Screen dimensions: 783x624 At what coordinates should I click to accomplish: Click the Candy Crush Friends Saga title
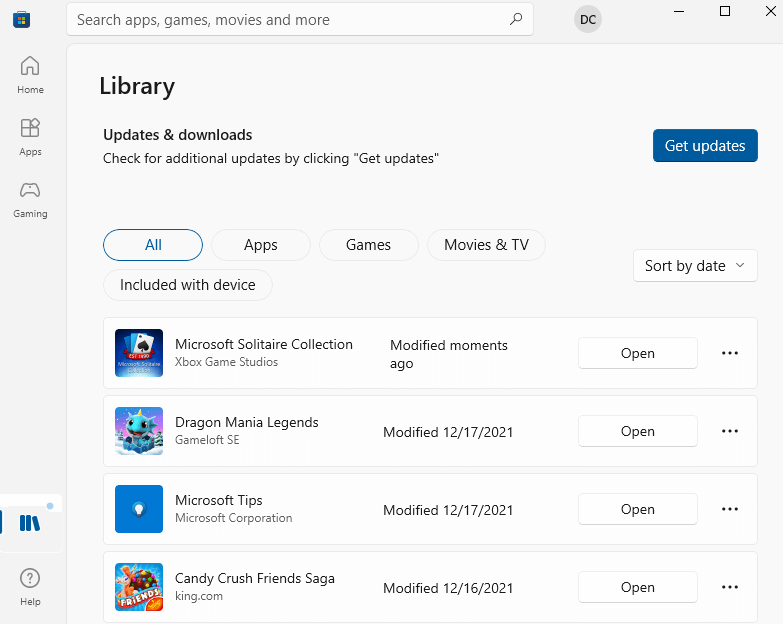click(x=255, y=578)
